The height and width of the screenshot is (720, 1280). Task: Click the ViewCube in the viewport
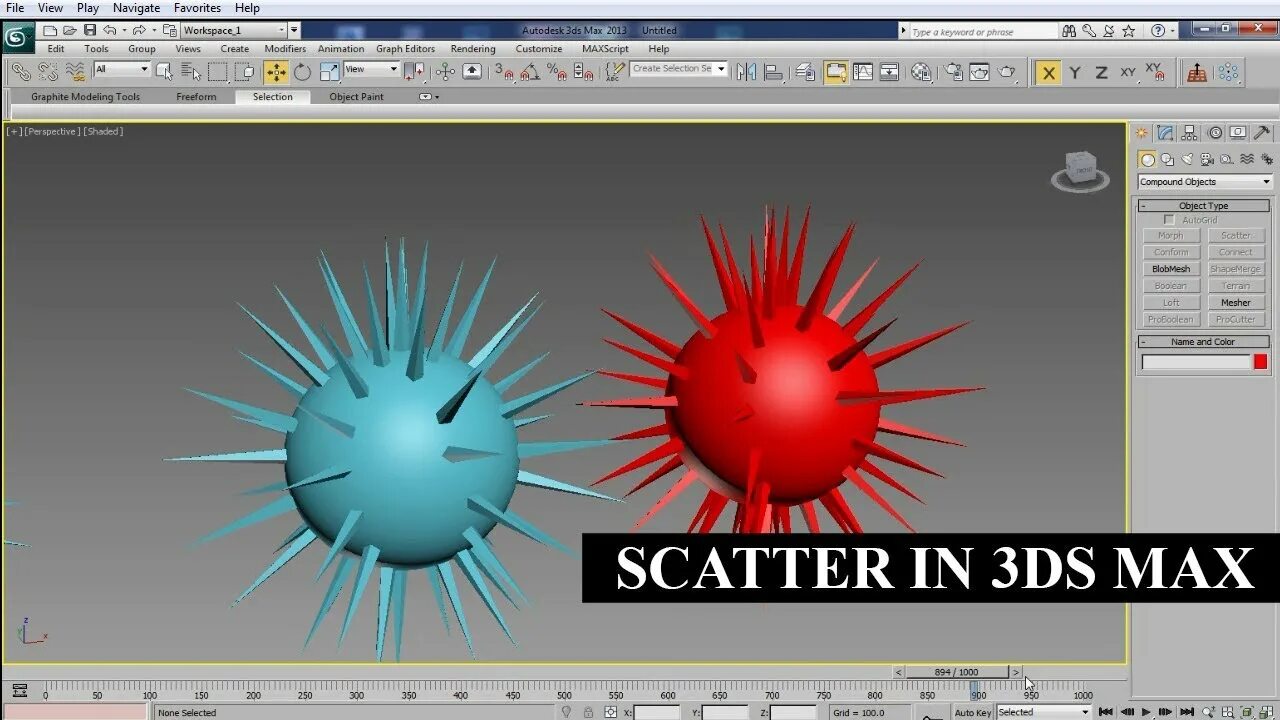click(x=1080, y=170)
